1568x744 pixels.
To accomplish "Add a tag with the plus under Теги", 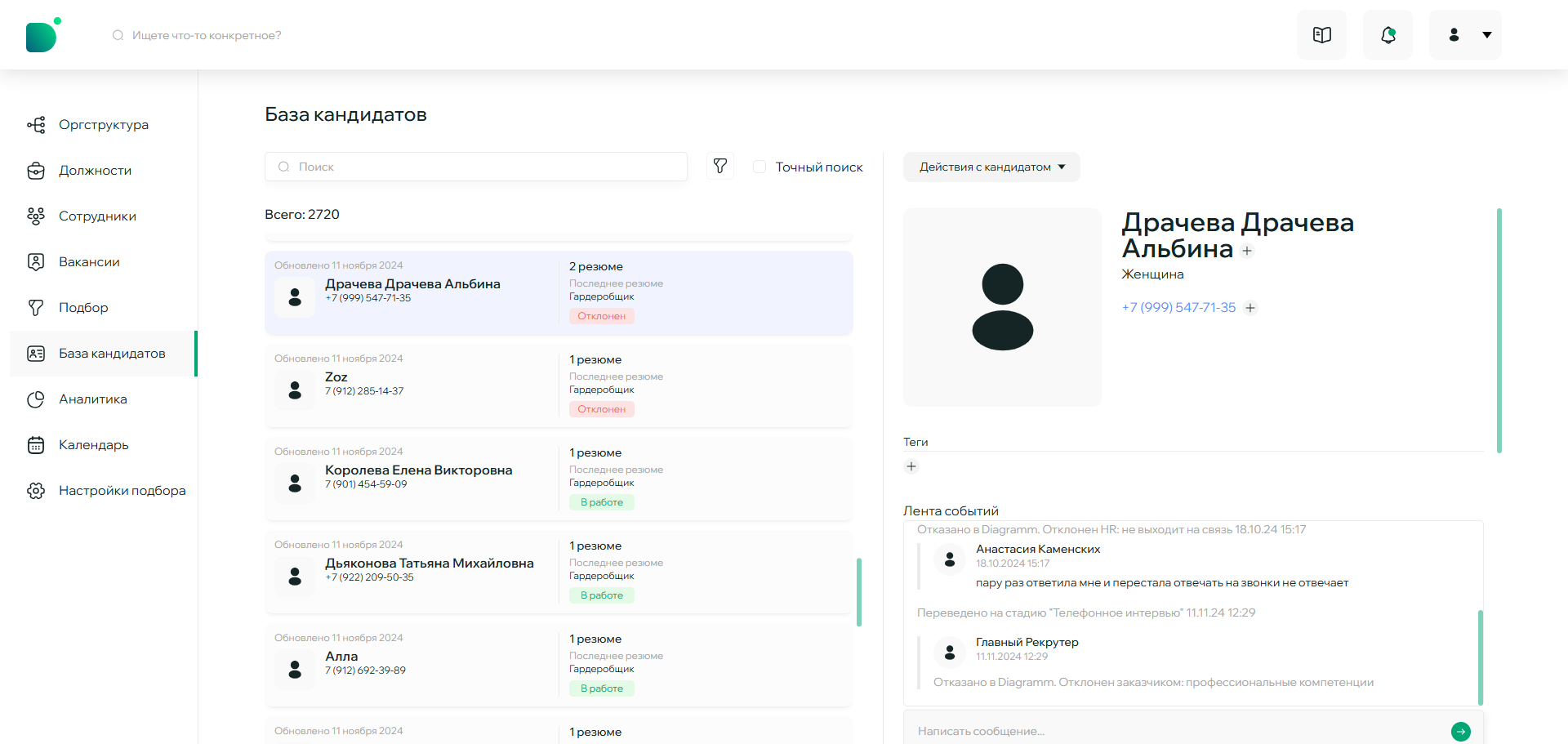I will coord(911,466).
